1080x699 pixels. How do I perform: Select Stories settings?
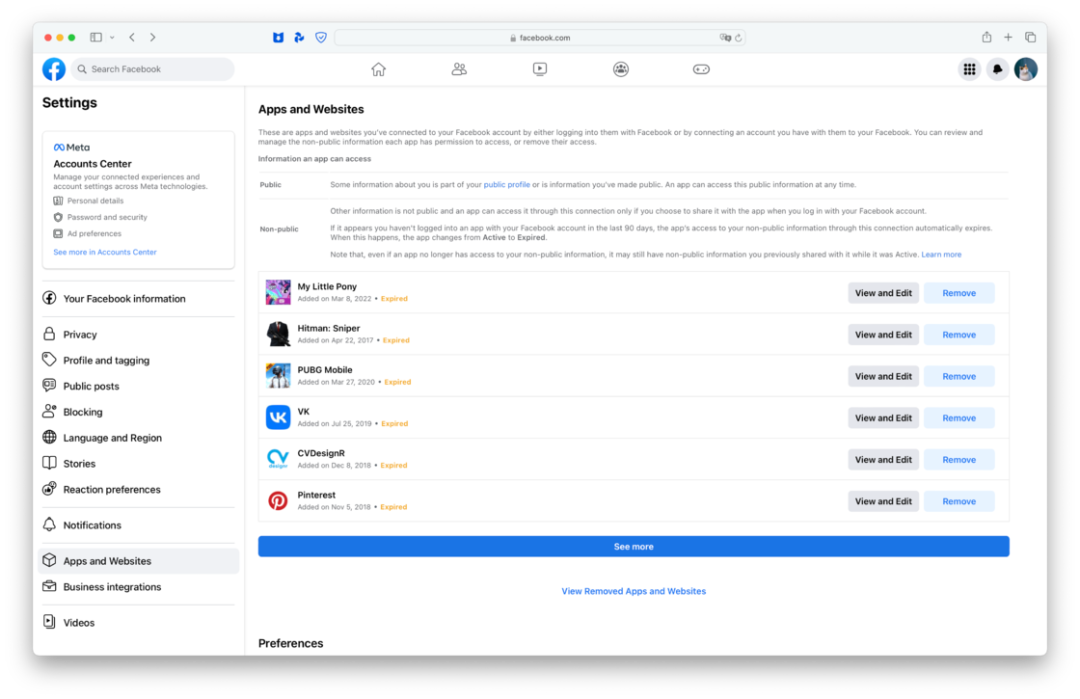(x=138, y=463)
